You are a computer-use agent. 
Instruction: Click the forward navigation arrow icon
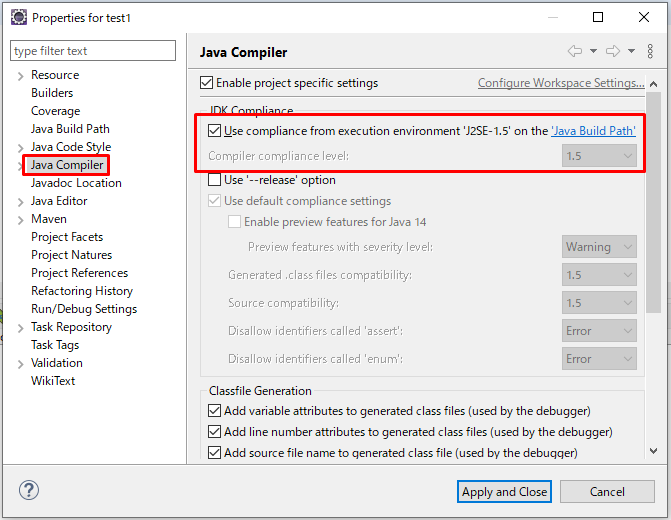tap(613, 51)
